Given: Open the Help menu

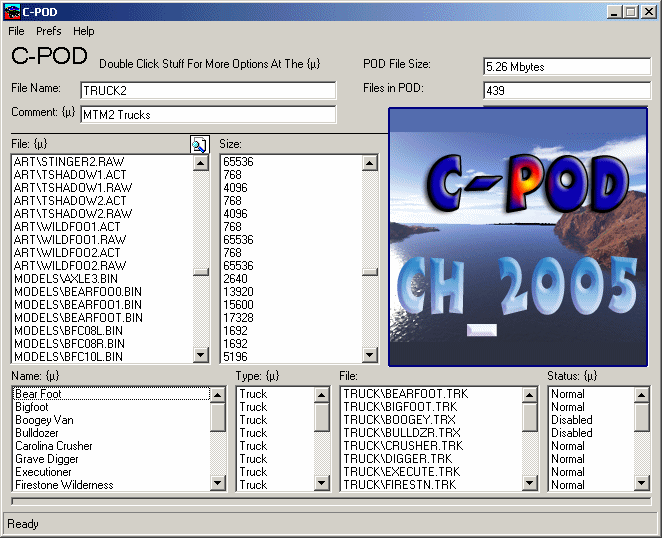Looking at the screenshot, I should 83,31.
